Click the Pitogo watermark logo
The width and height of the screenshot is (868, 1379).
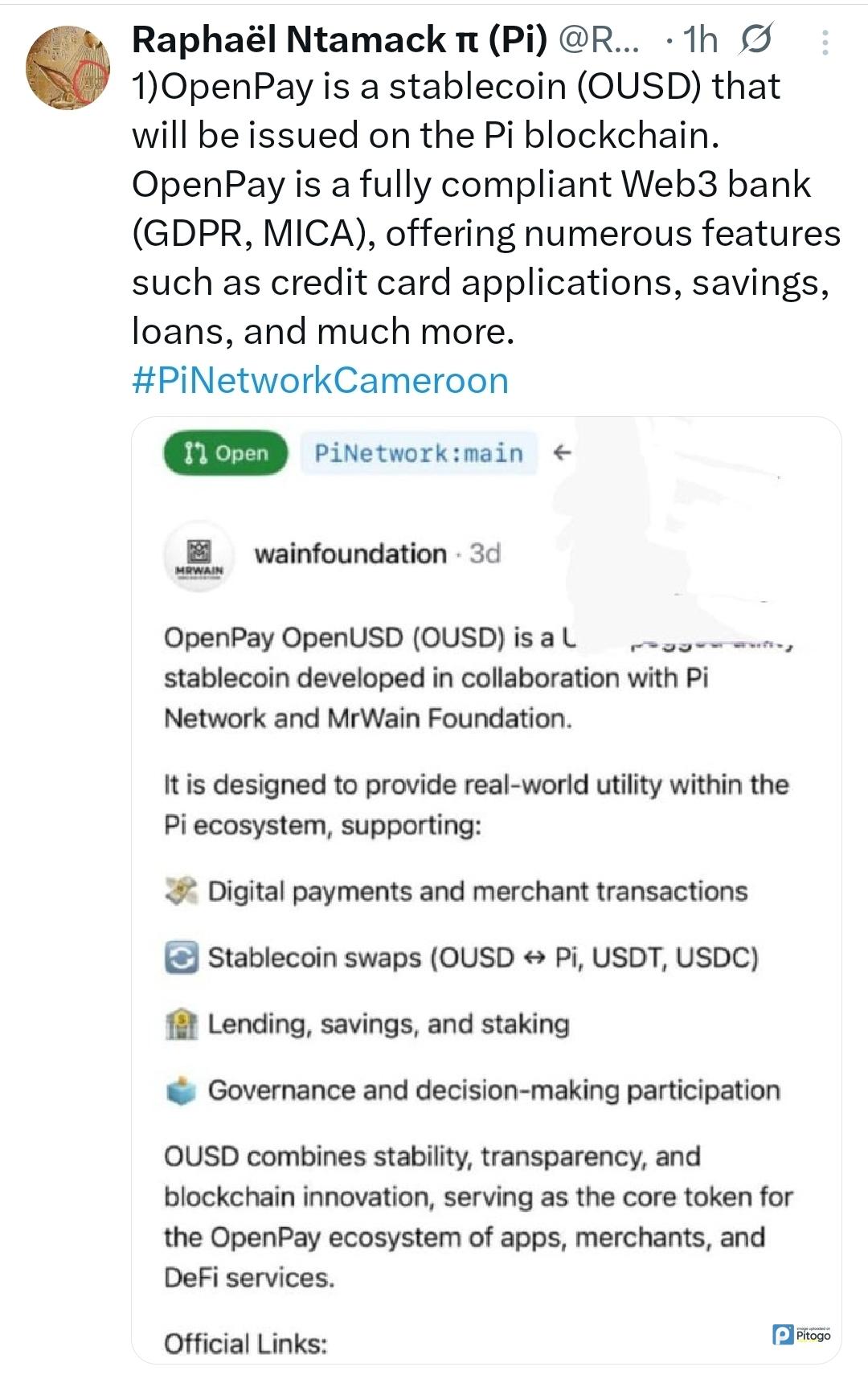pyautogui.click(x=801, y=1335)
